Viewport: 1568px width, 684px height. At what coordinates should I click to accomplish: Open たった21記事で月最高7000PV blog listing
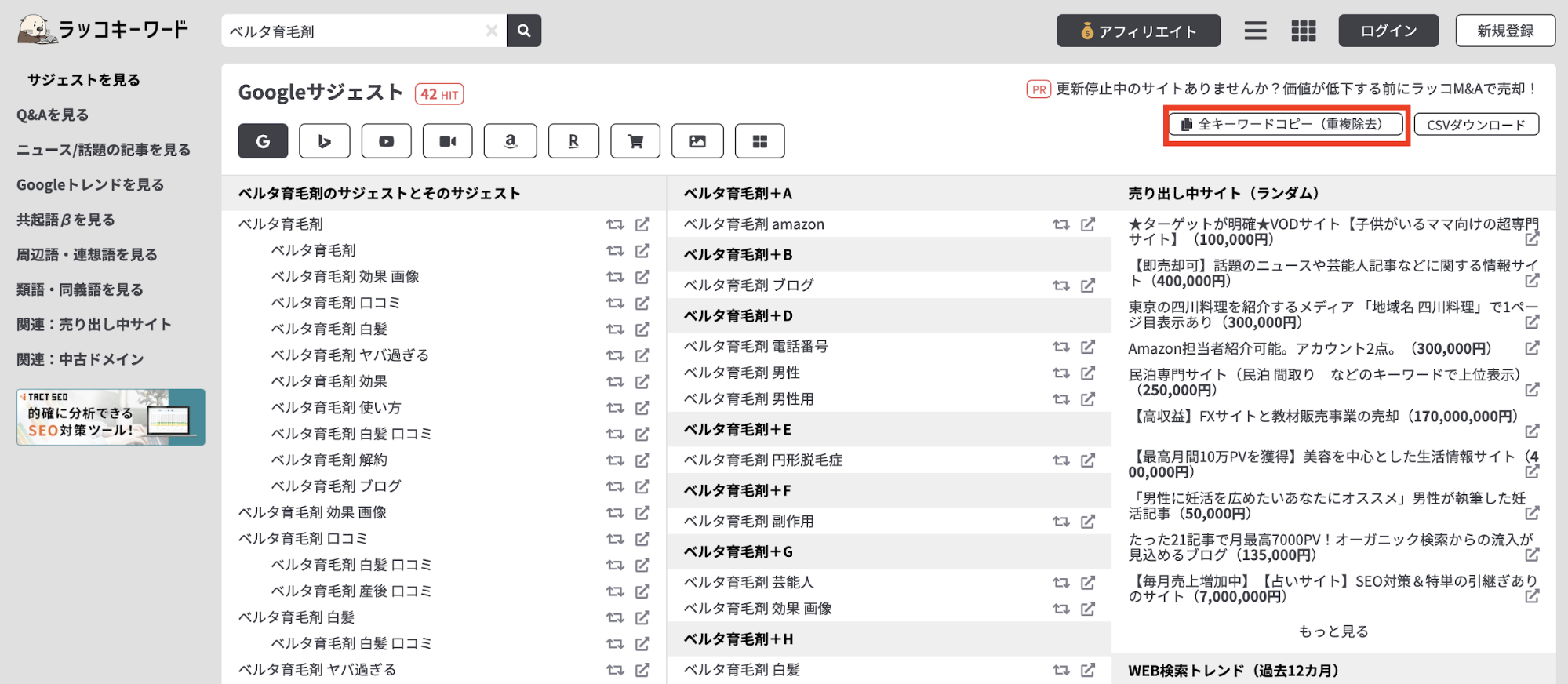[1330, 547]
